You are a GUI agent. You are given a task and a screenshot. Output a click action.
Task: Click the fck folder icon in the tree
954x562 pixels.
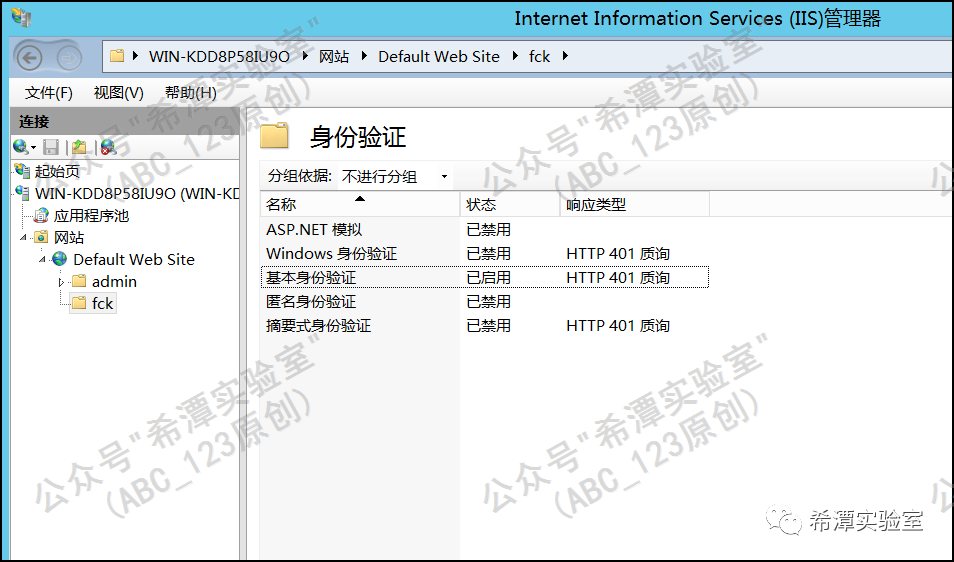(x=79, y=303)
